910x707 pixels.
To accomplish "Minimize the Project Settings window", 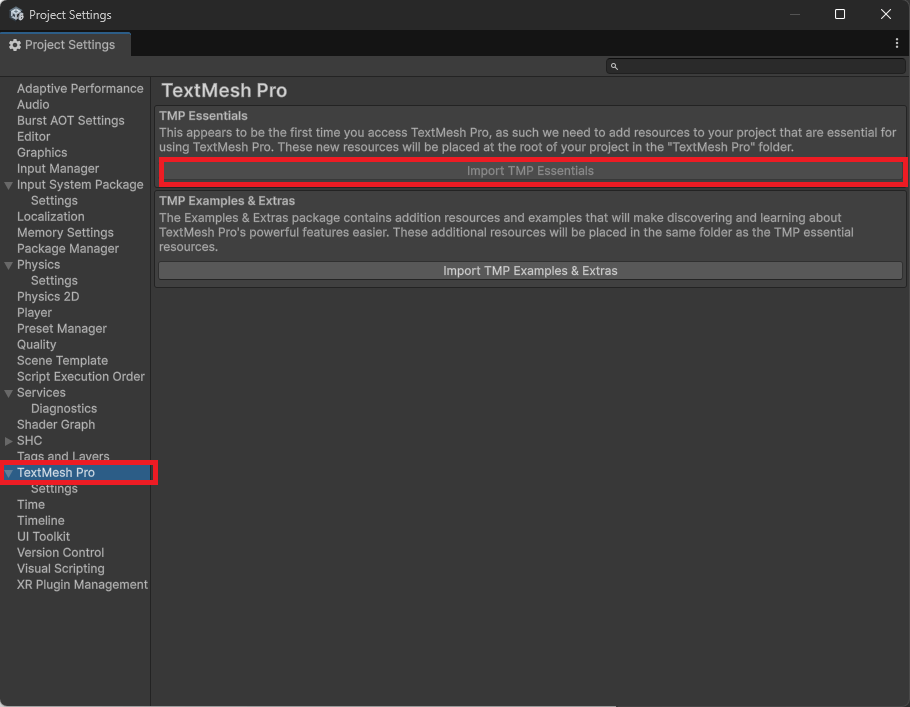I will pyautogui.click(x=795, y=14).
